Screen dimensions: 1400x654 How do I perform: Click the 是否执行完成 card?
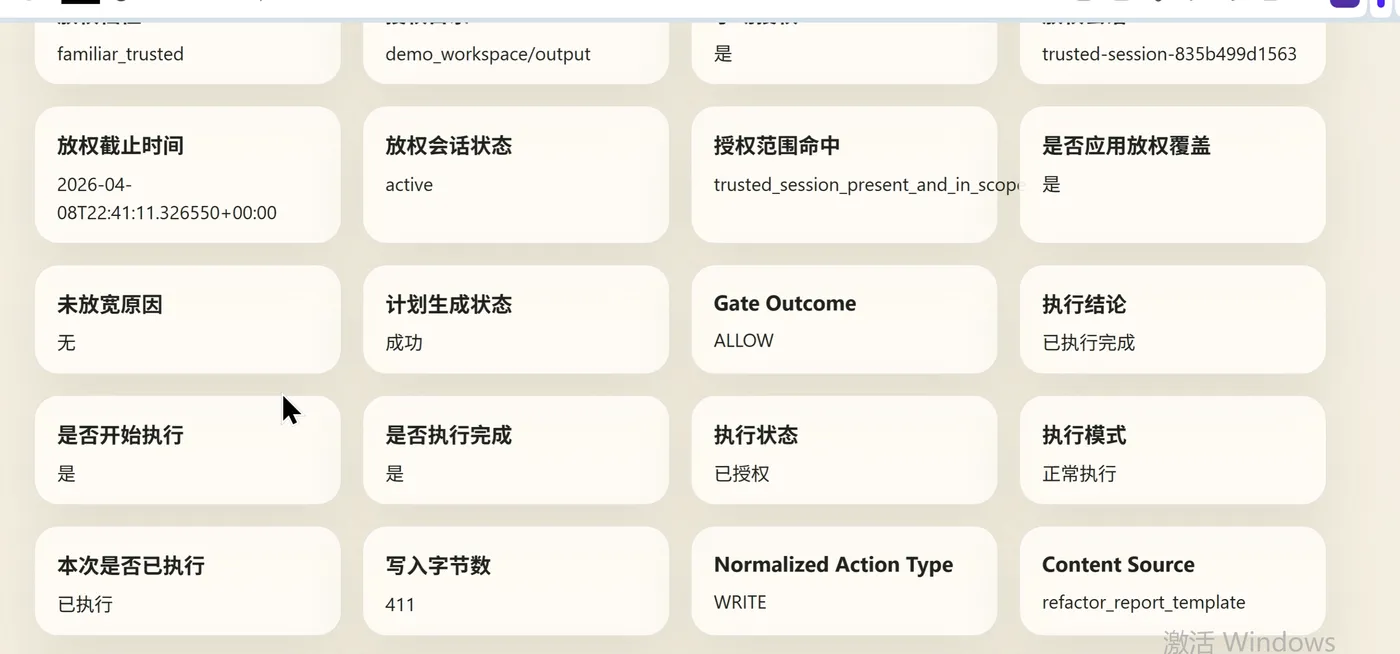(515, 450)
